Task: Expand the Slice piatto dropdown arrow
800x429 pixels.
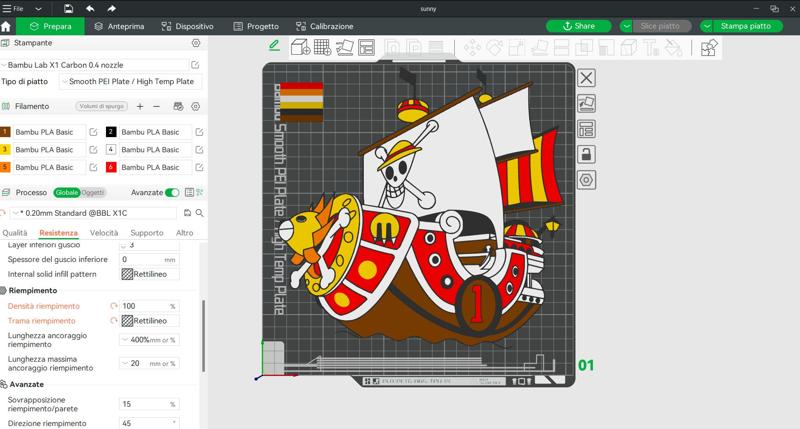Action: [627, 26]
